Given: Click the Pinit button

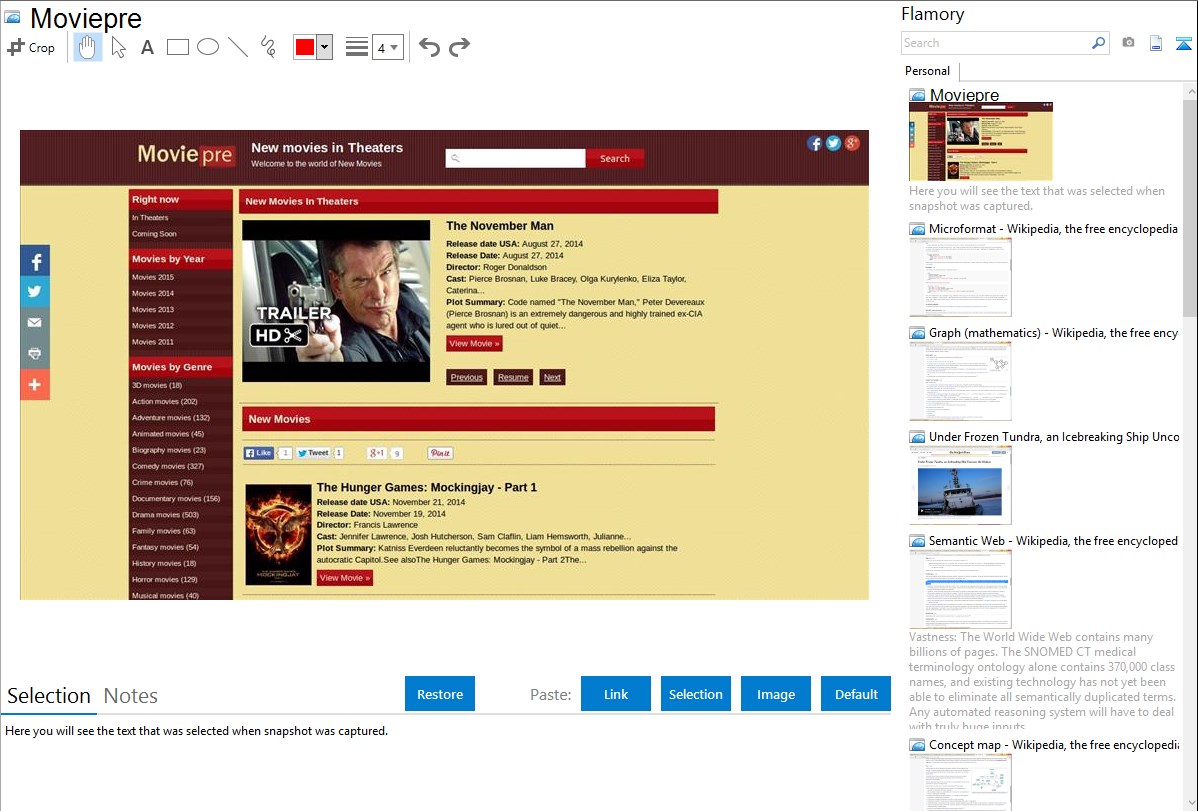Looking at the screenshot, I should 440,453.
